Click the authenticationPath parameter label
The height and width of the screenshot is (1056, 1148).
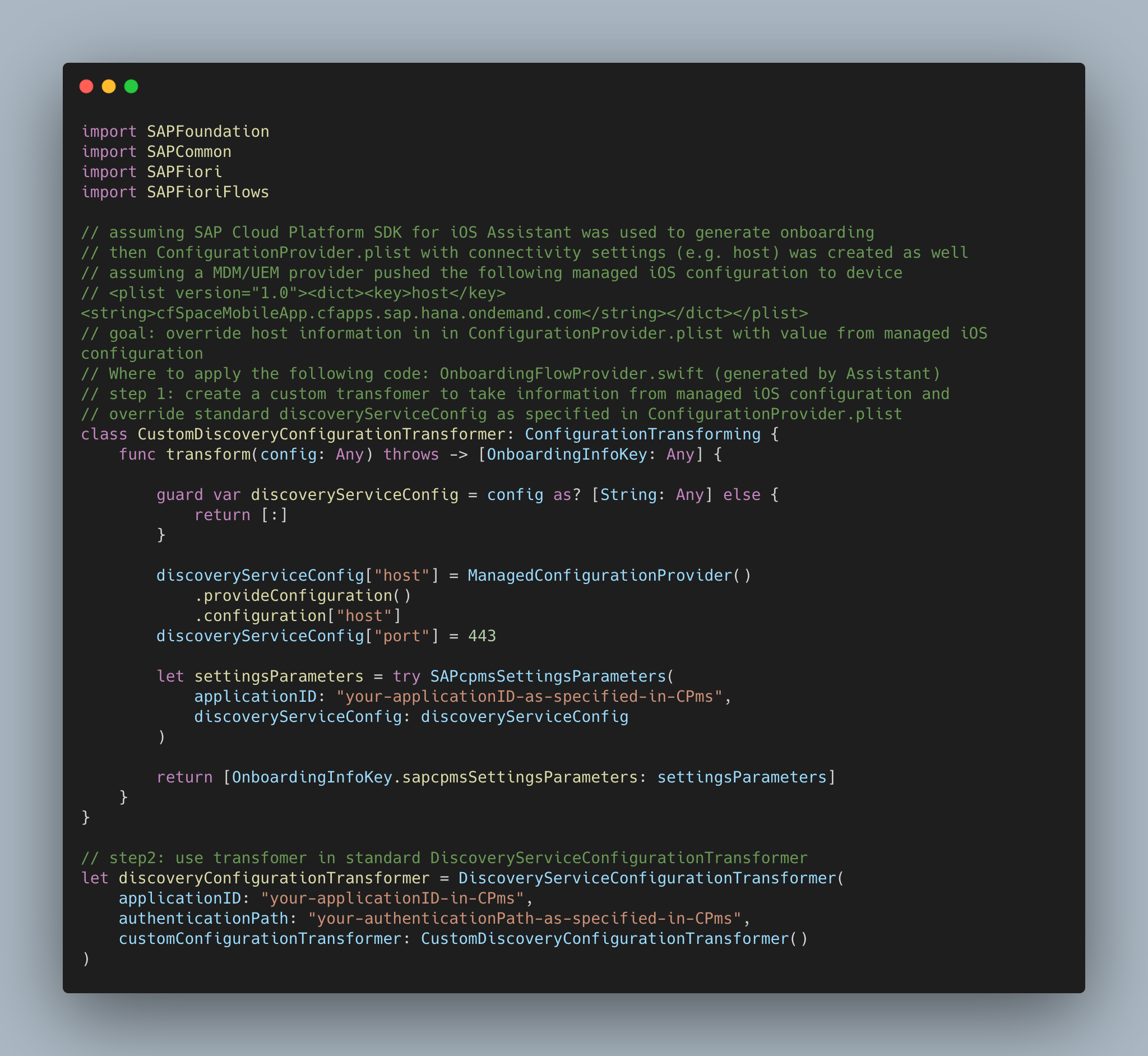pos(203,918)
